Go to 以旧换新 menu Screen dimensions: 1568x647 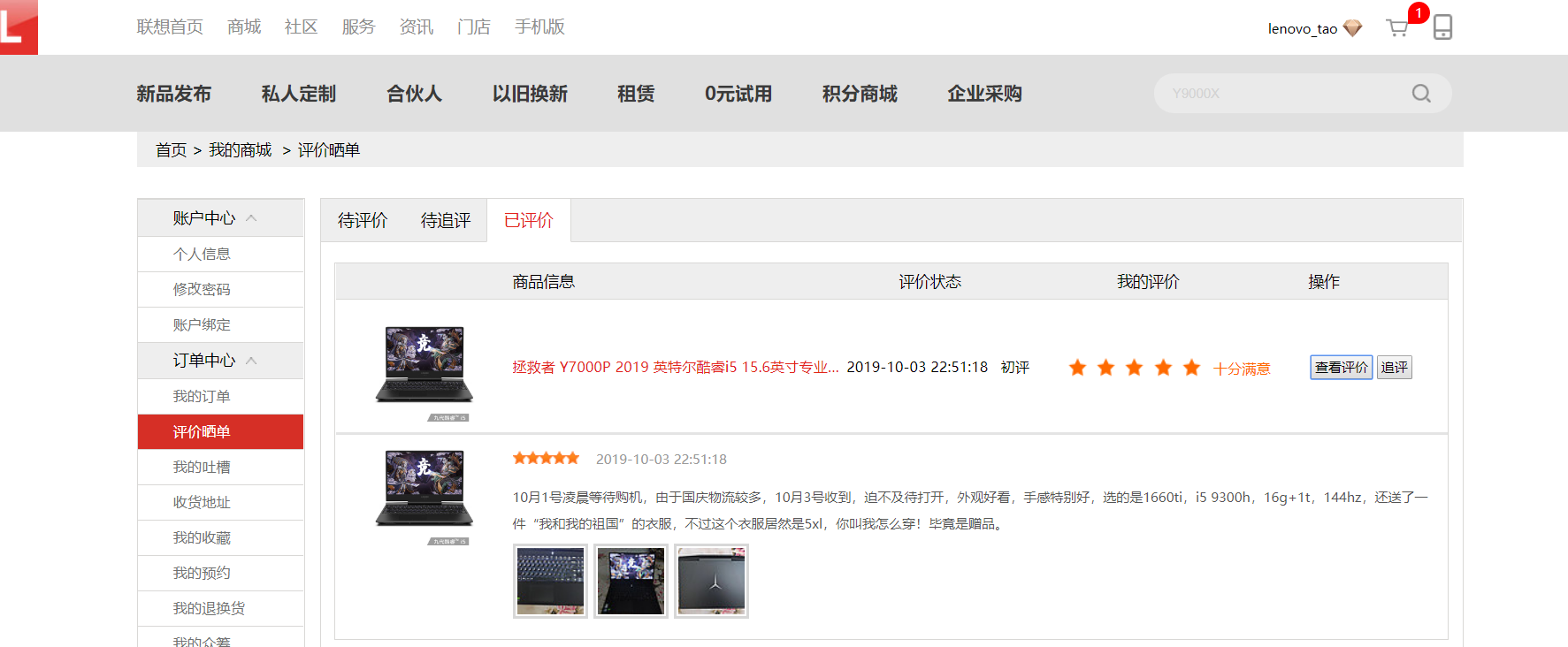[x=530, y=94]
